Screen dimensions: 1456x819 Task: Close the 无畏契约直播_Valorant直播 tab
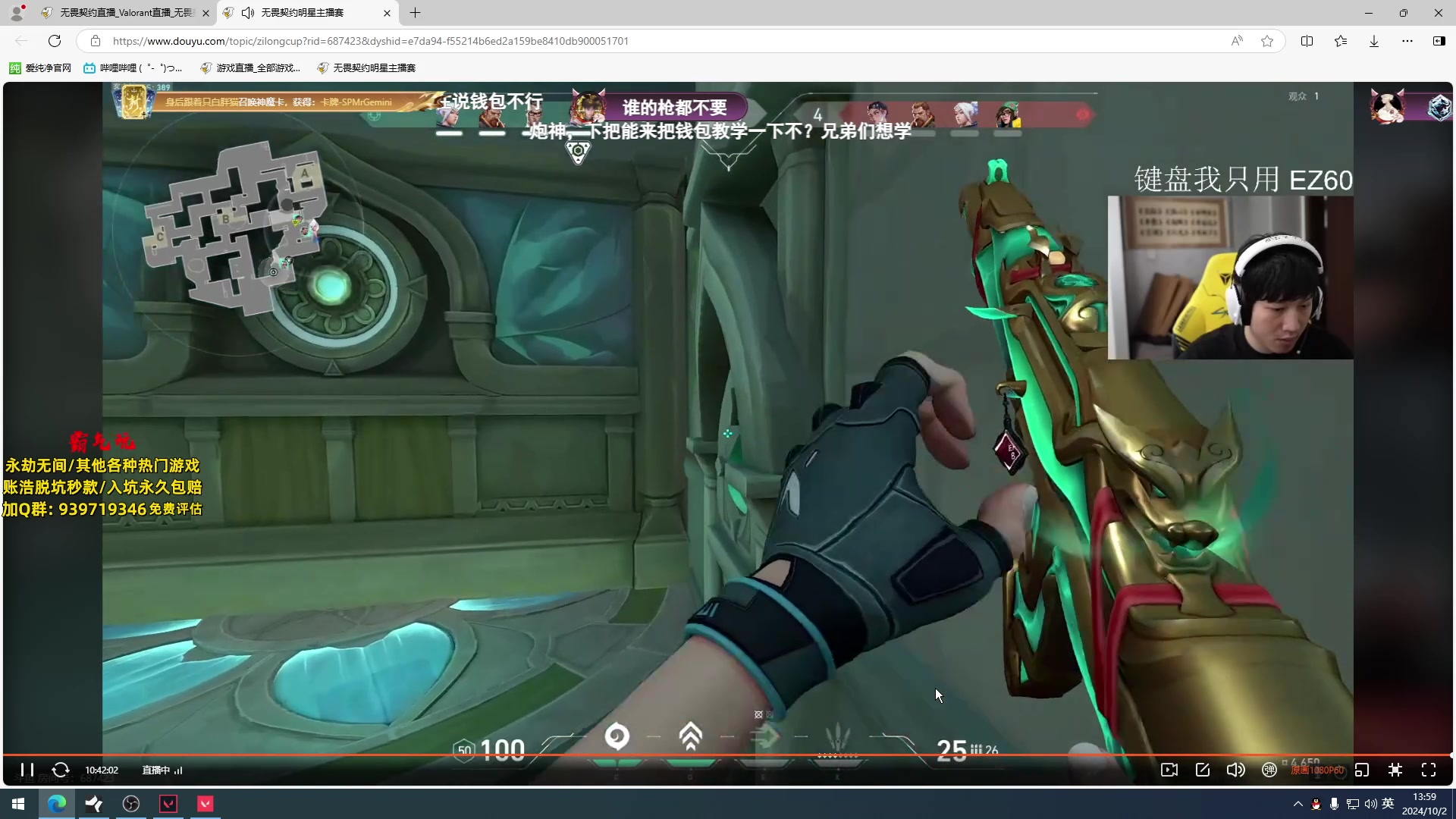pyautogui.click(x=206, y=13)
